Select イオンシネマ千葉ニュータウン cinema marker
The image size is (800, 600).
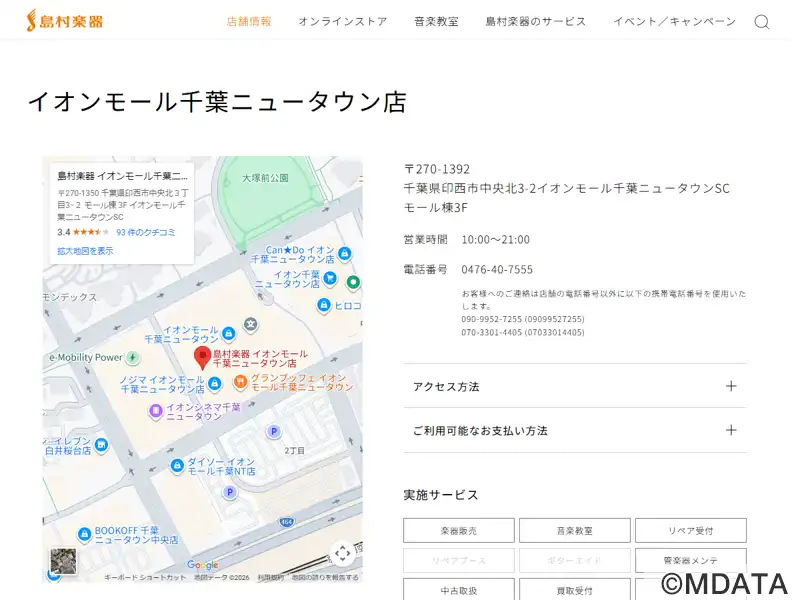(x=156, y=411)
